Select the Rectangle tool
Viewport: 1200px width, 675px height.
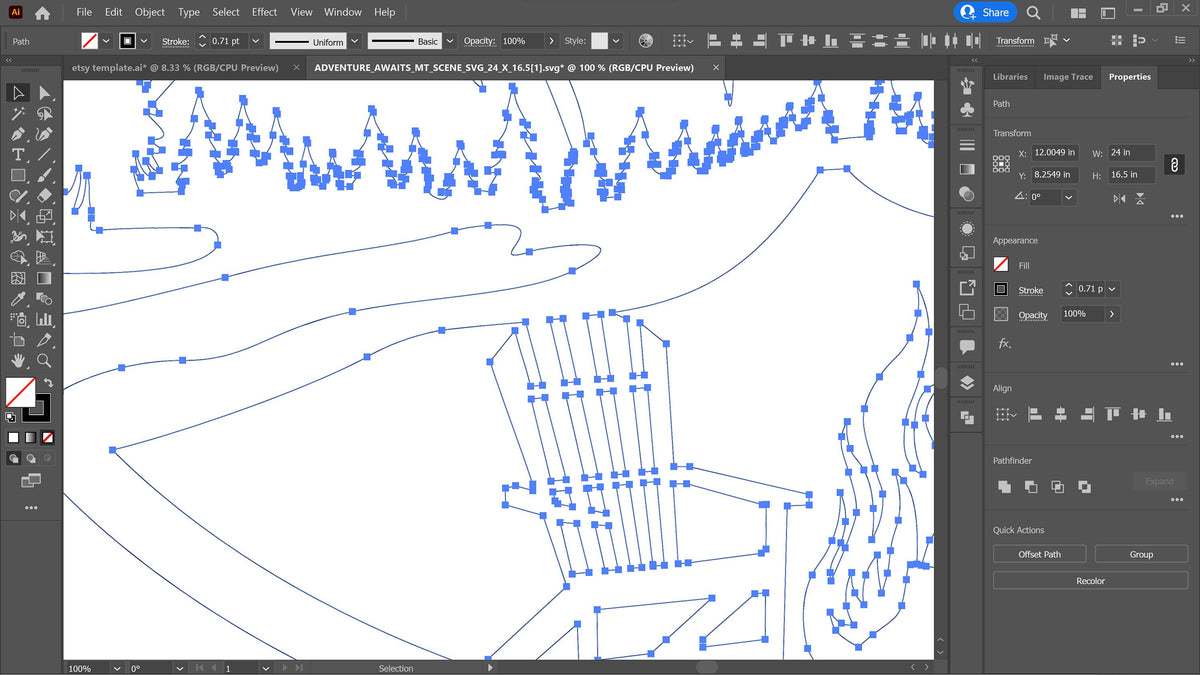pyautogui.click(x=18, y=175)
